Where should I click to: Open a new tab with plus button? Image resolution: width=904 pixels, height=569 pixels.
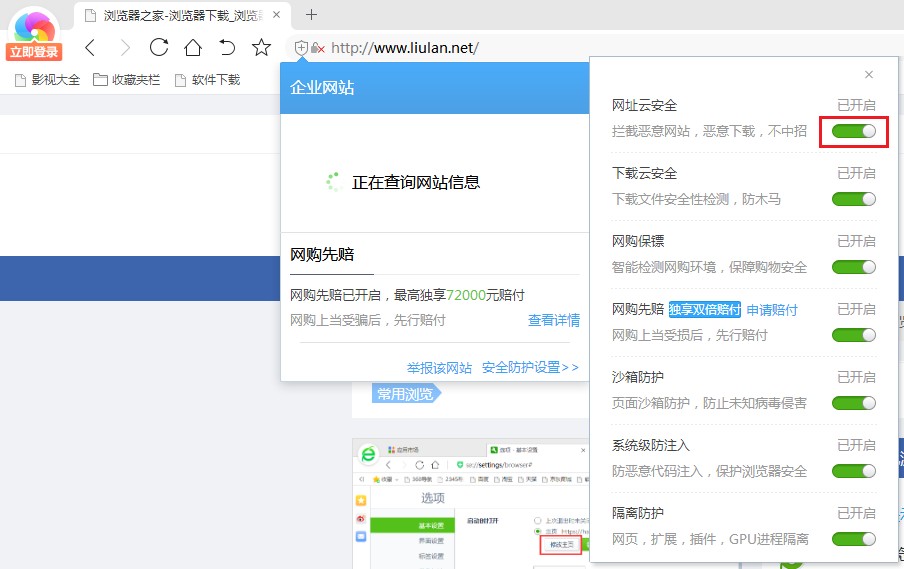[311, 14]
